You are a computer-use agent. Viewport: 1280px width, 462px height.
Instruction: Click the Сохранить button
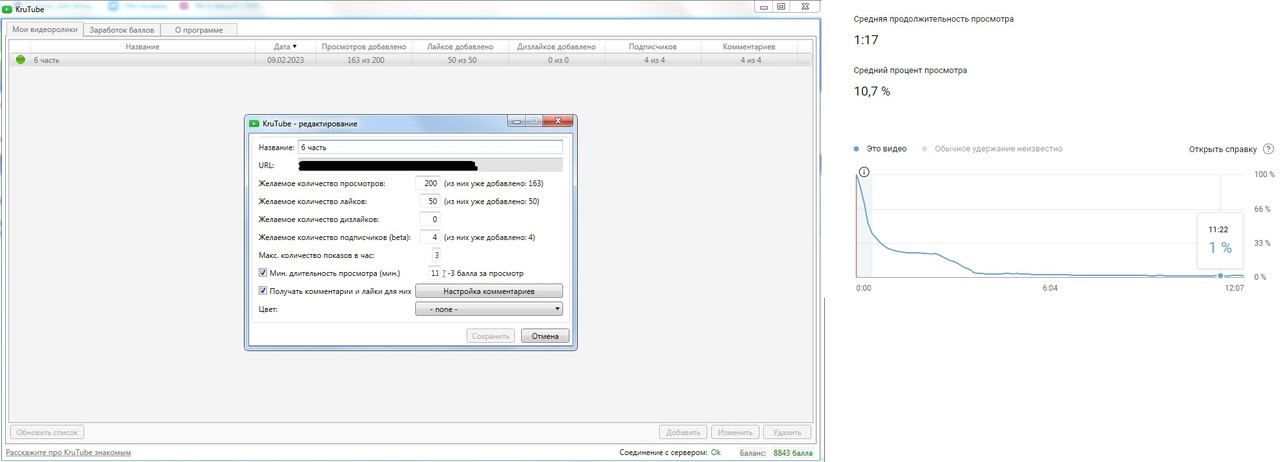click(x=491, y=336)
